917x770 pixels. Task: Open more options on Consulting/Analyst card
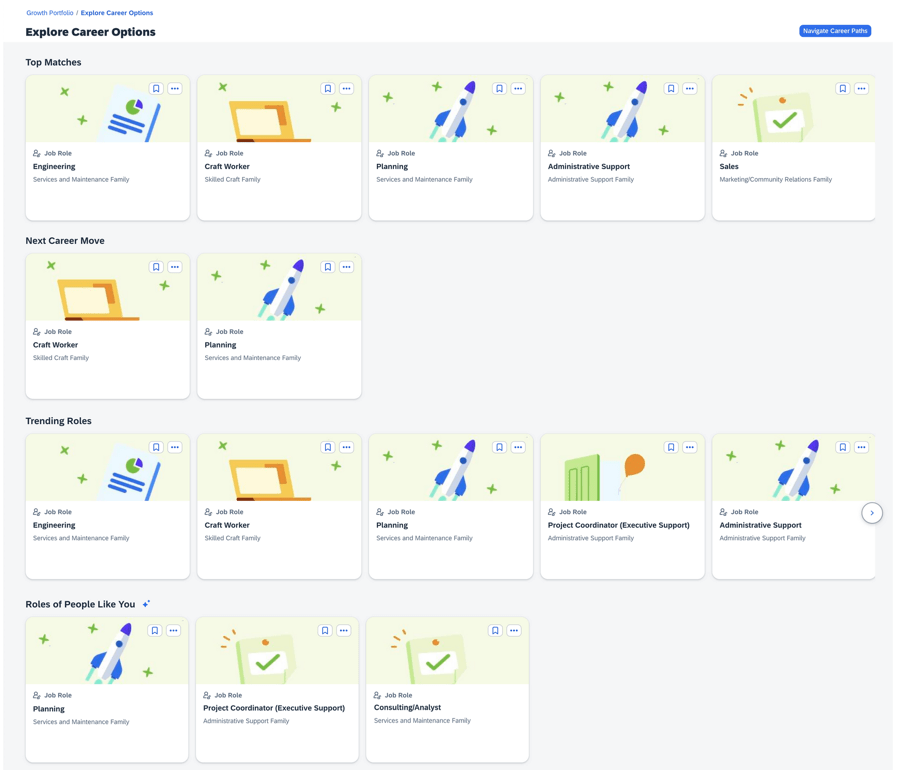point(514,631)
